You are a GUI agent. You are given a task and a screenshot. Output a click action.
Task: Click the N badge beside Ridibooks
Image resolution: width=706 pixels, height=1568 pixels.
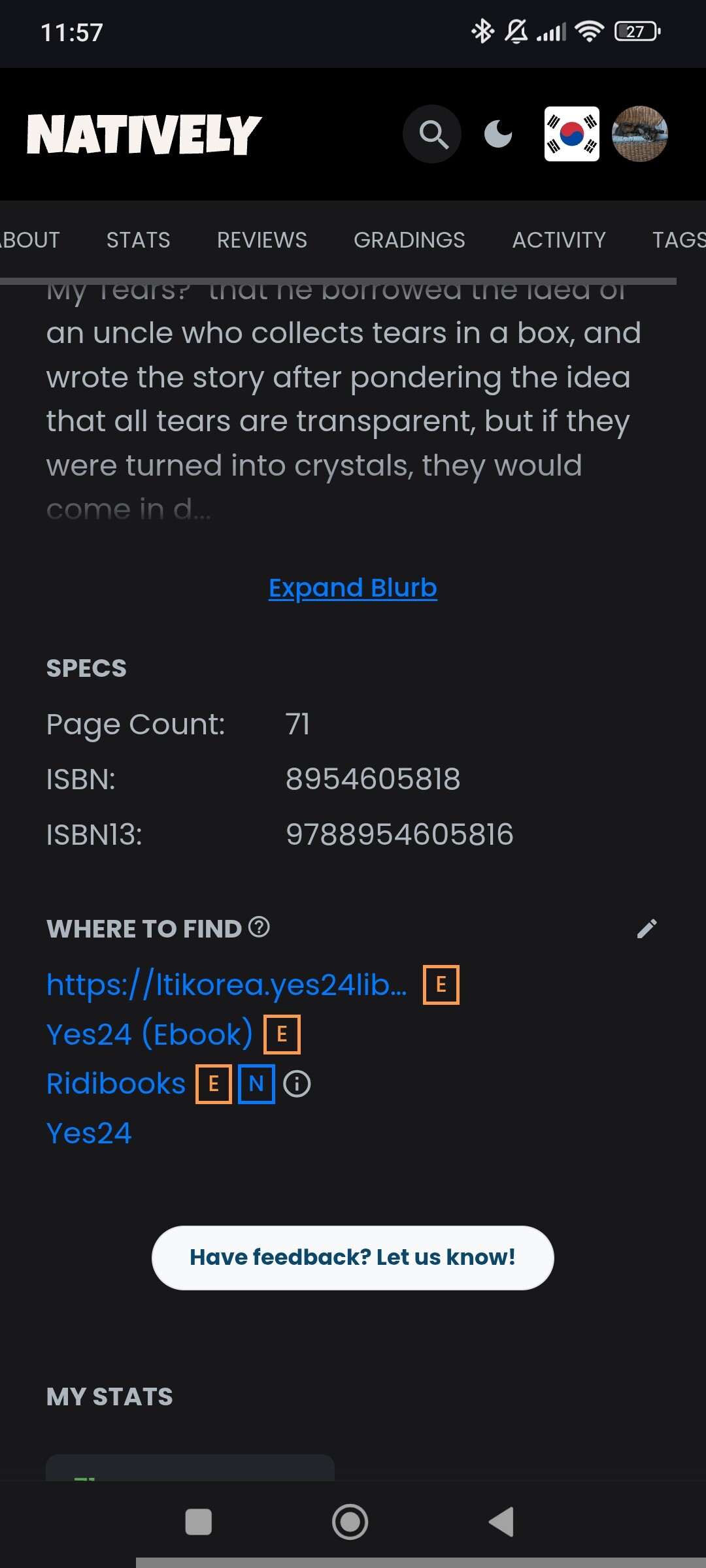click(256, 1084)
